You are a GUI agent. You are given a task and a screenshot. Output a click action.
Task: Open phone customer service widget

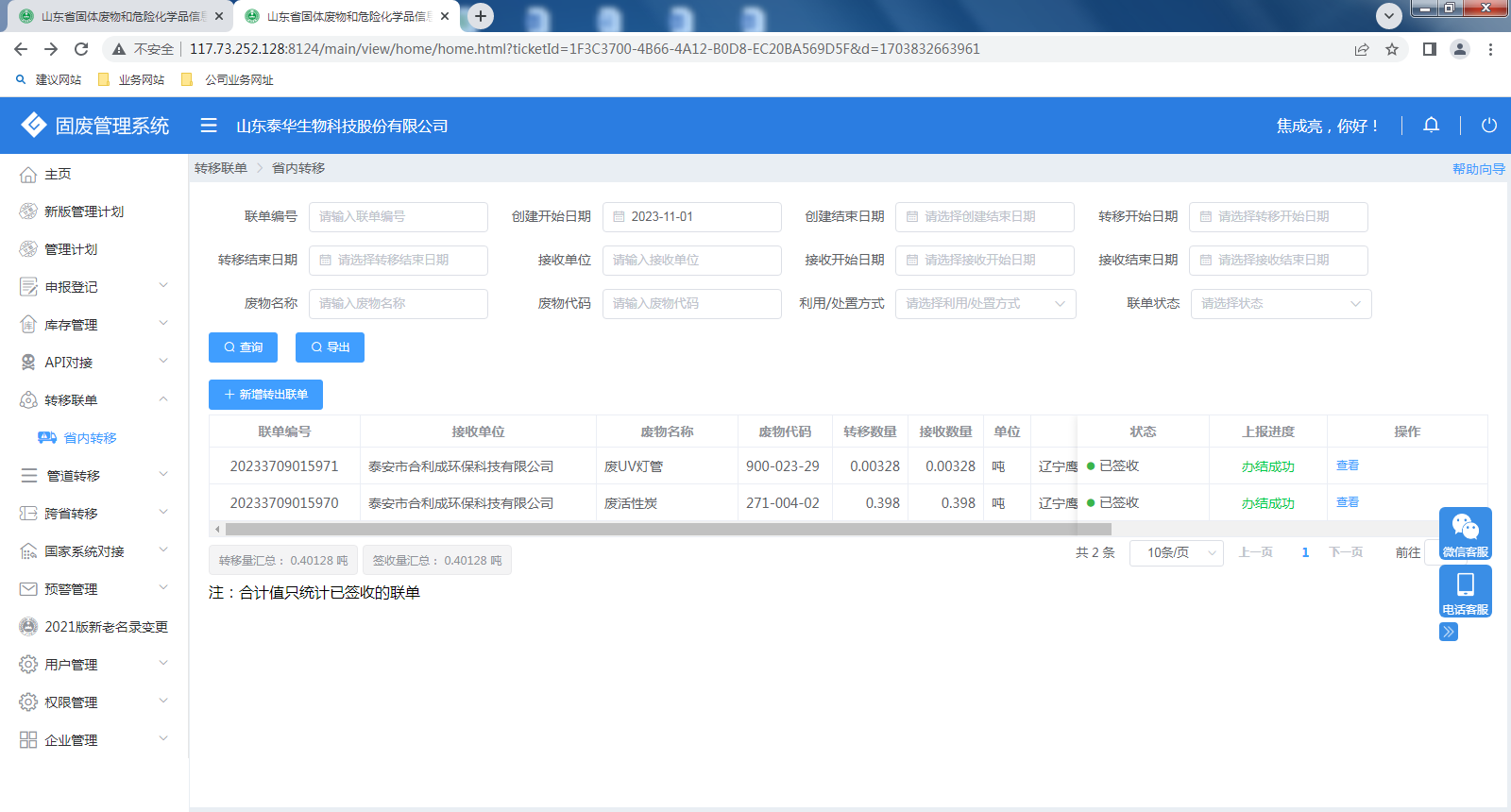point(1465,591)
